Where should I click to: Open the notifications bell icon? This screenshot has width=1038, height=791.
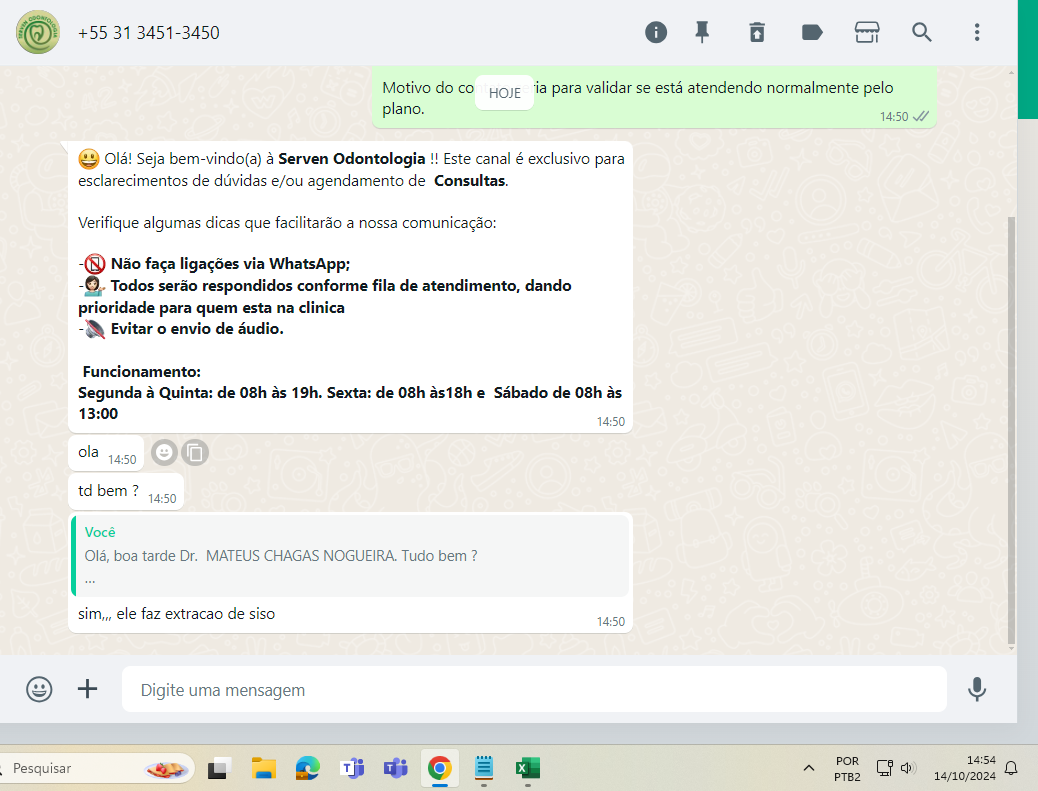[x=1011, y=768]
